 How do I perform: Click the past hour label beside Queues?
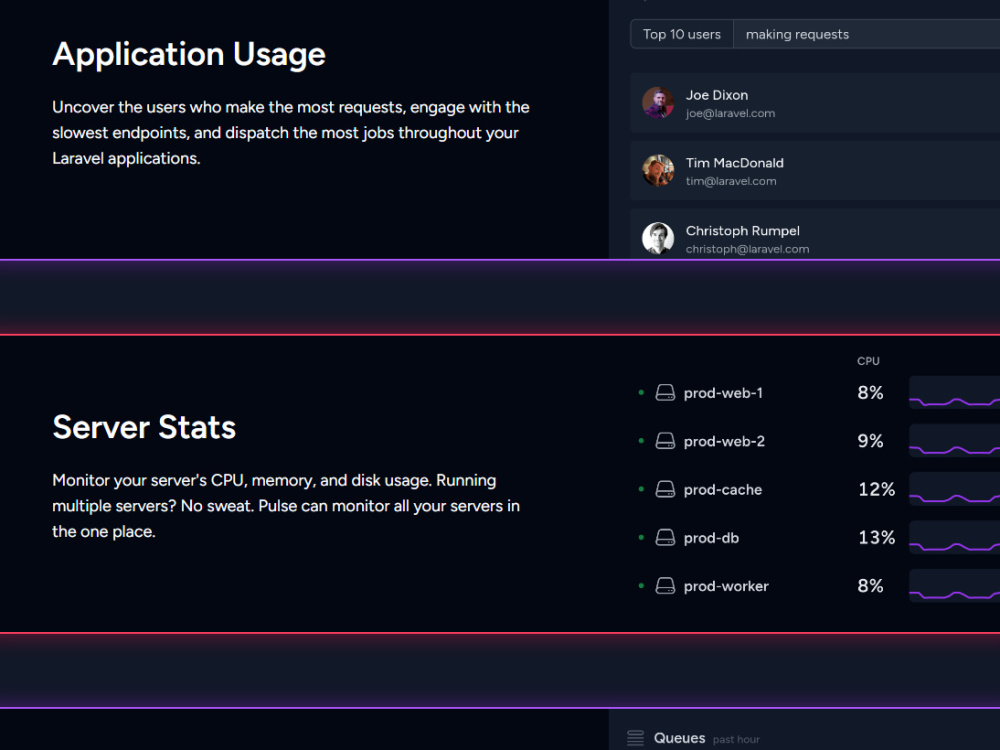[736, 740]
